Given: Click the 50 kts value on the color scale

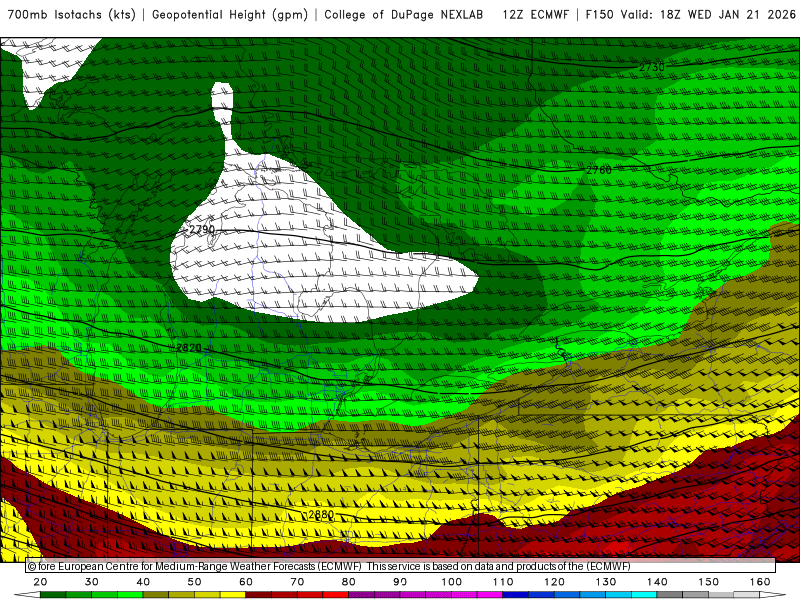Looking at the screenshot, I should 194,582.
